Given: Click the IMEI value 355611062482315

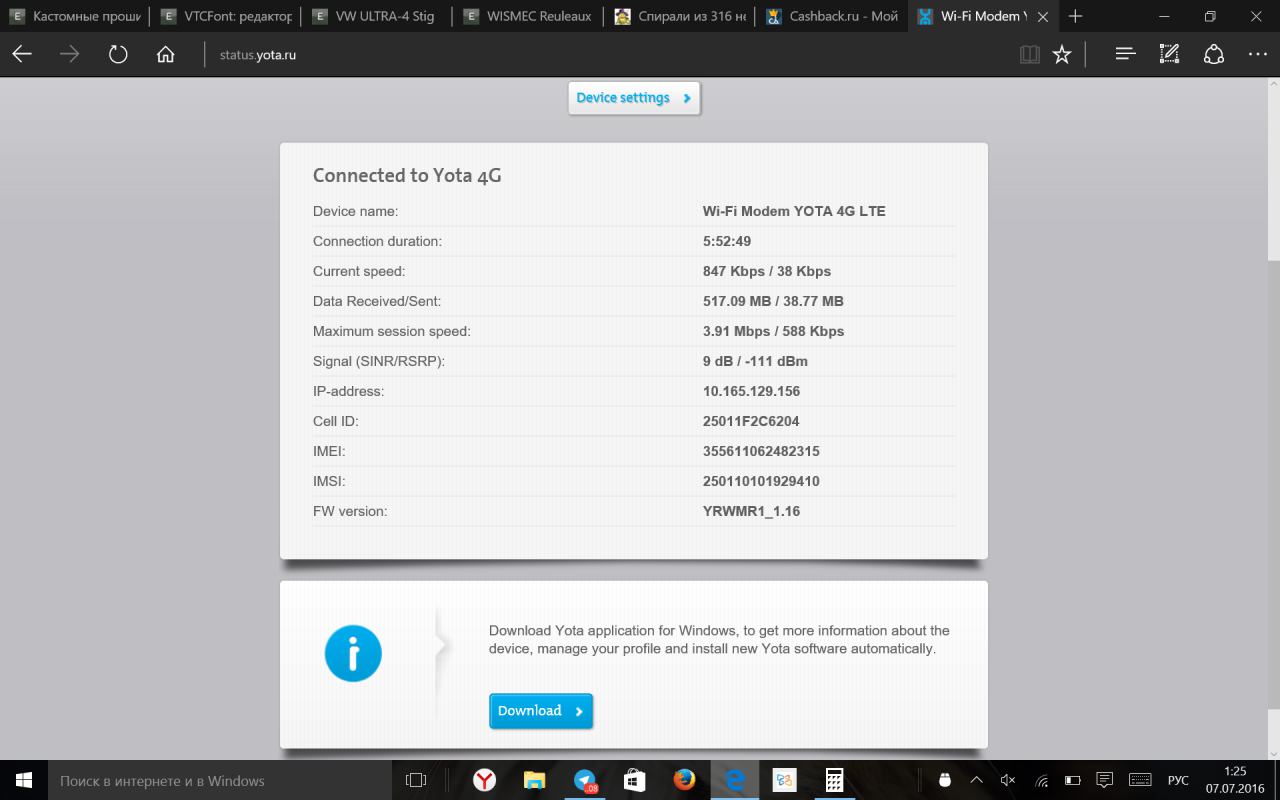Looking at the screenshot, I should (x=761, y=451).
